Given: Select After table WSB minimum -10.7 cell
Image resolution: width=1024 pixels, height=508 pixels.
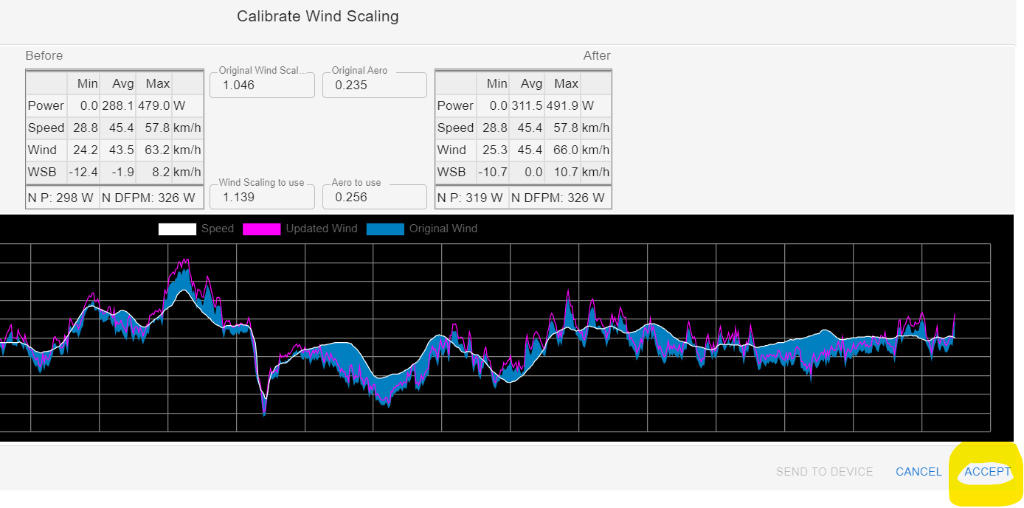Looking at the screenshot, I should click(x=493, y=172).
